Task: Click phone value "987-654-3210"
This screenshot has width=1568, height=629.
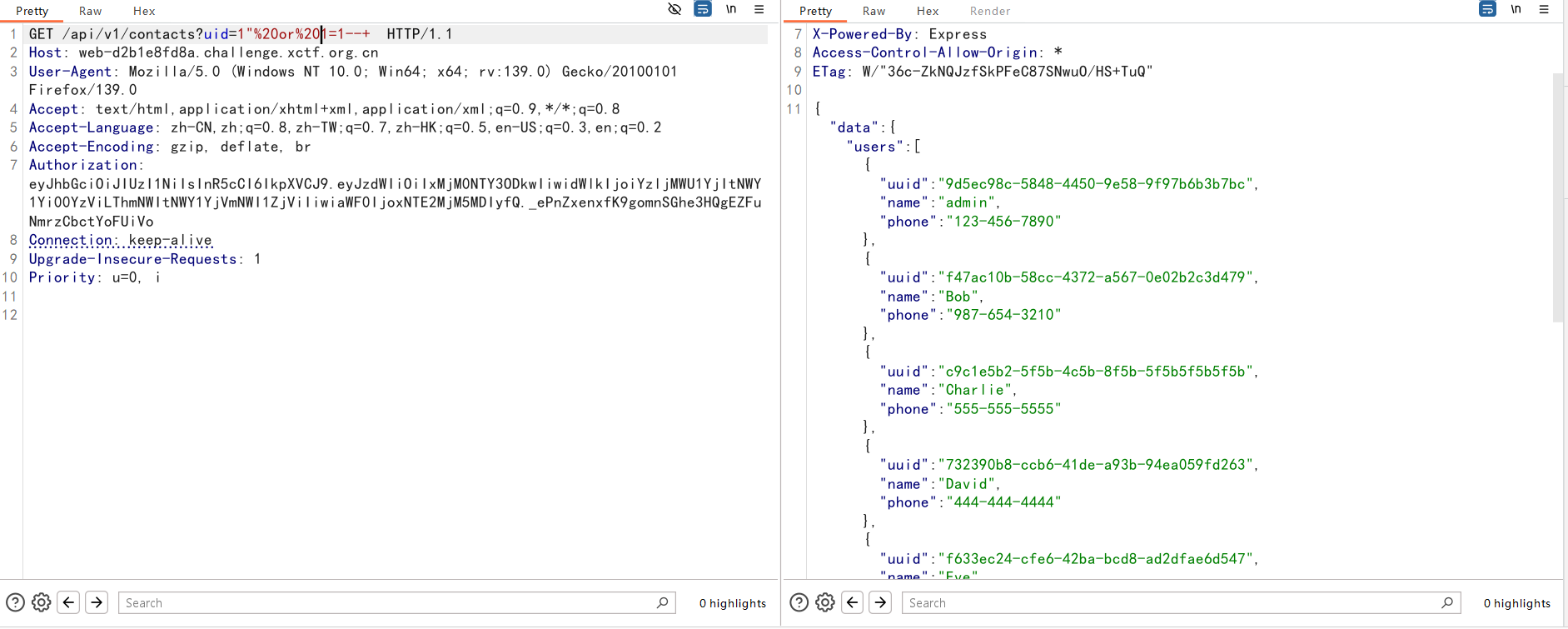Action: (x=1000, y=315)
